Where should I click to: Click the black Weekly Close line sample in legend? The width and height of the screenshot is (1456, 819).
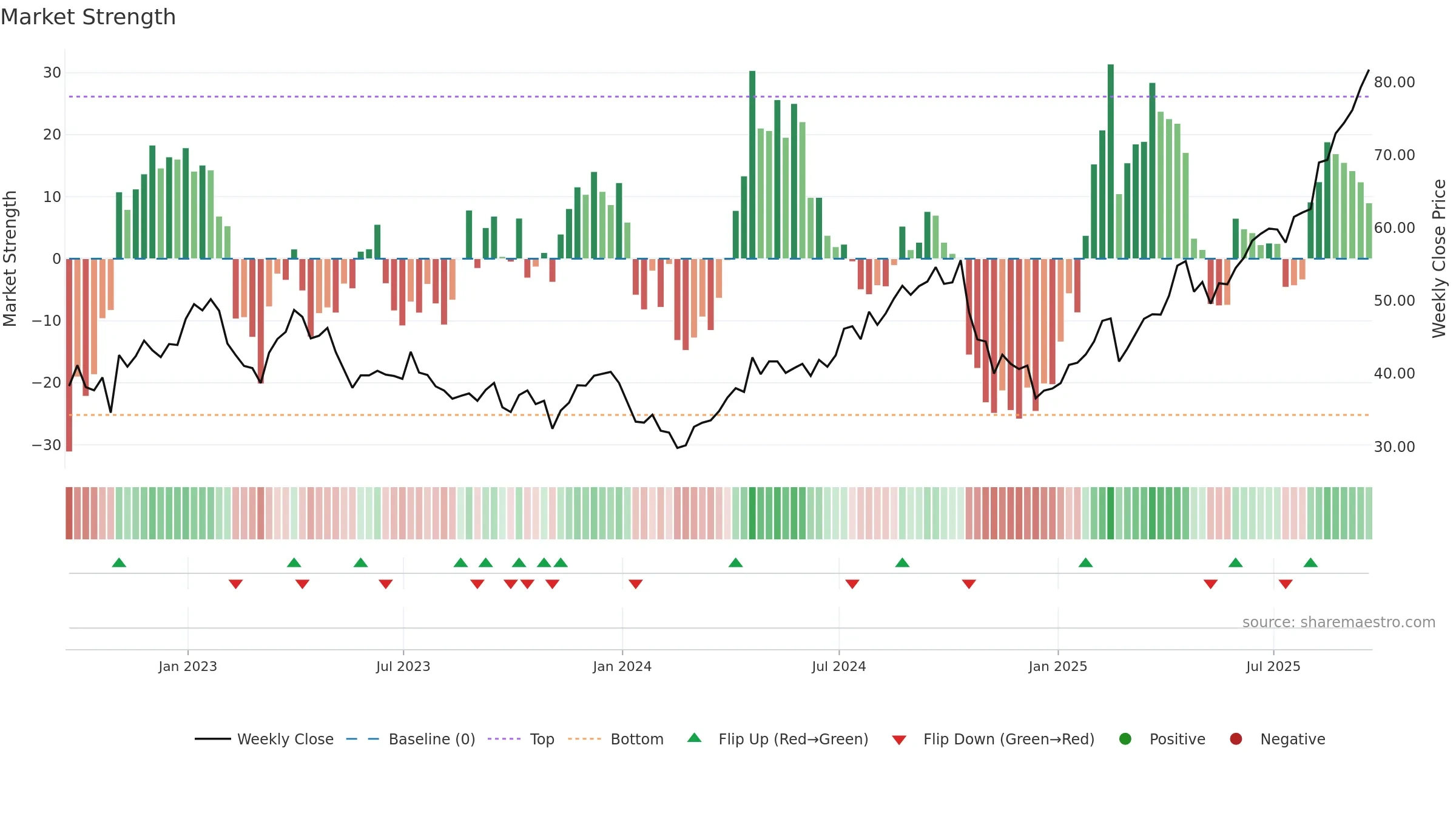coord(213,739)
